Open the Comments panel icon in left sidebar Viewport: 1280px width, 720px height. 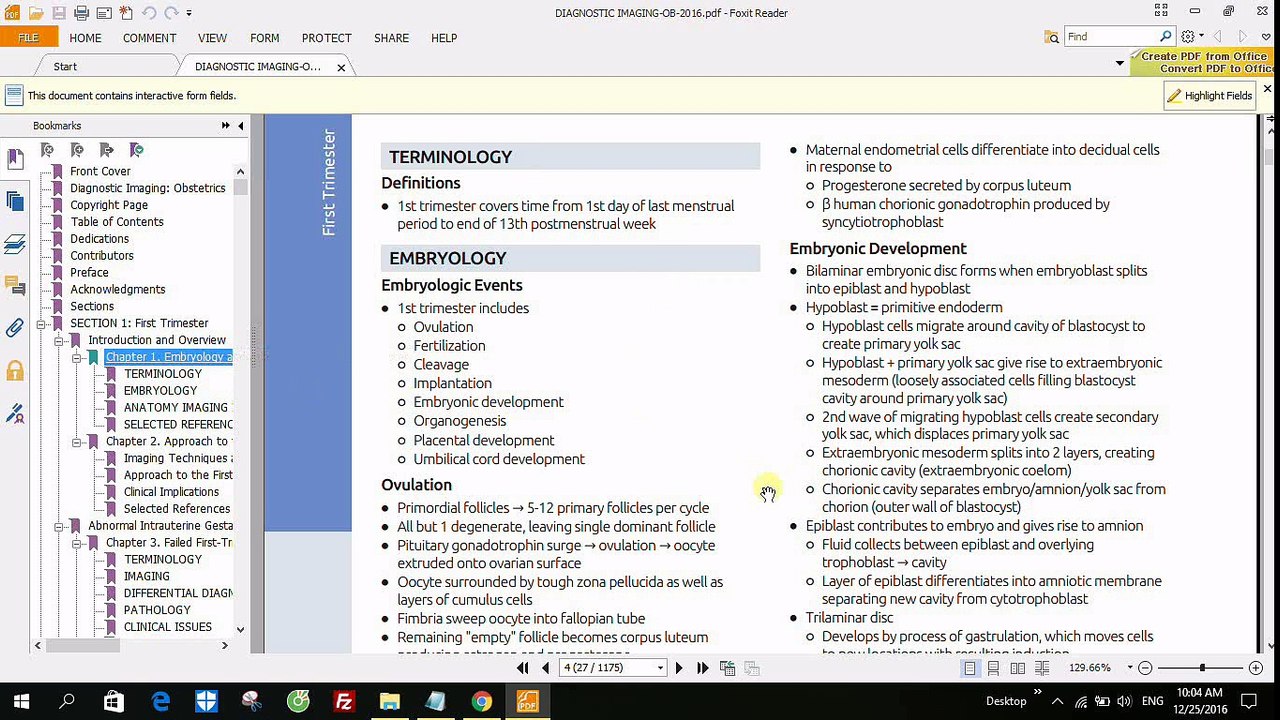(x=15, y=286)
